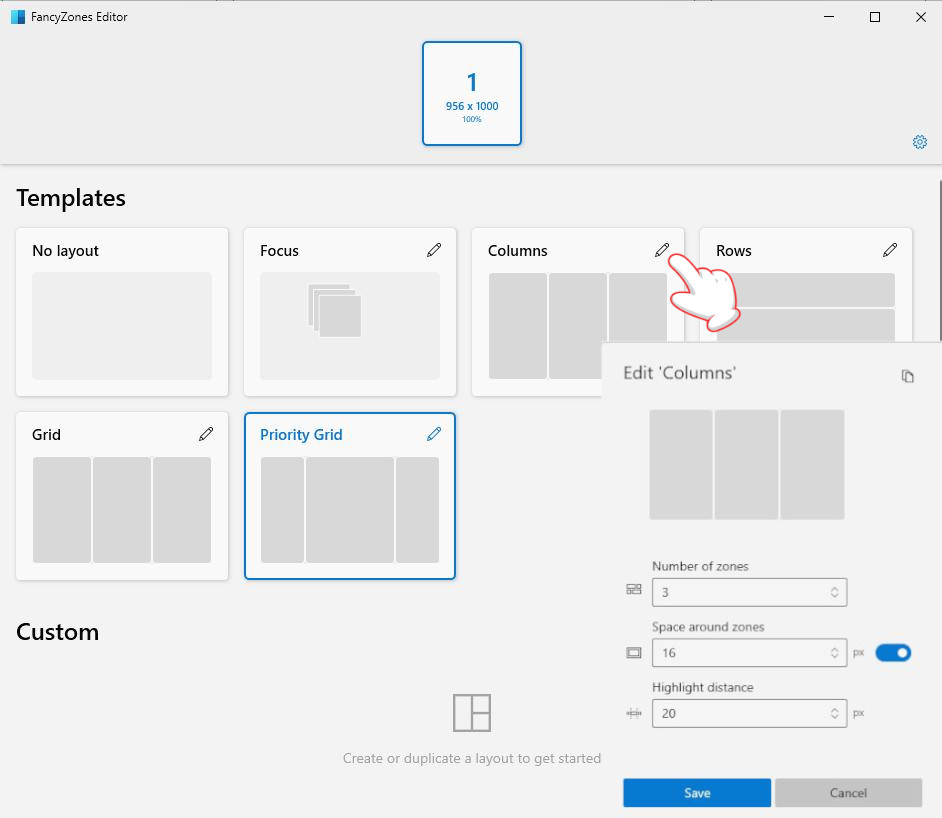This screenshot has width=942, height=818.
Task: Duplicate layout icon in Edit 'Columns' panel
Action: (x=907, y=376)
